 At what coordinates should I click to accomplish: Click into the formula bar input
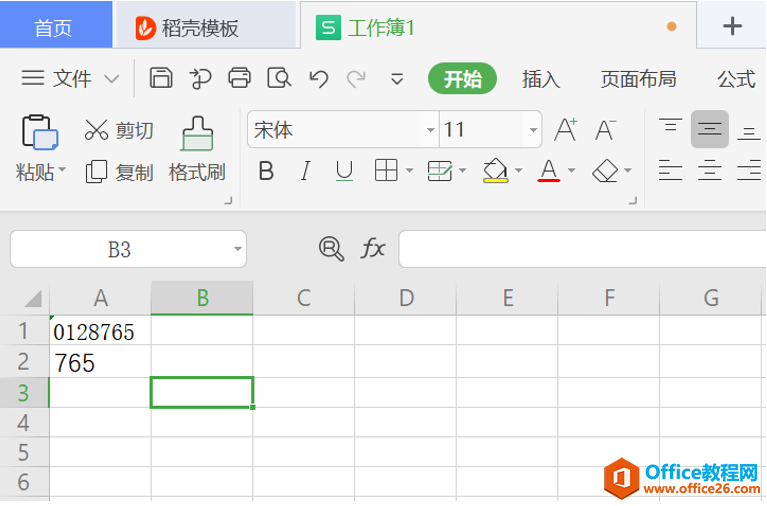tap(583, 249)
